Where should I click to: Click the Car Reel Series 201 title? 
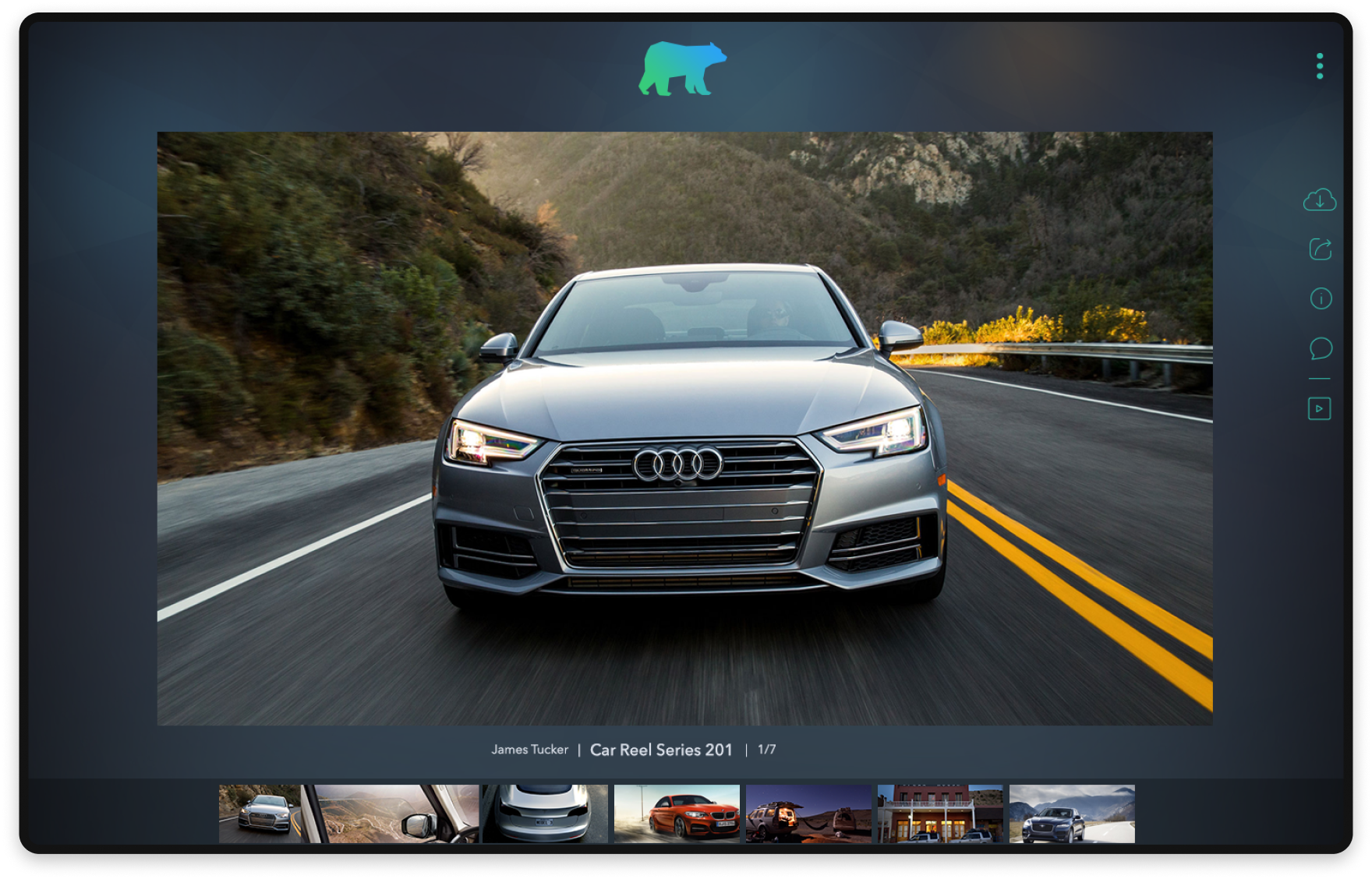pyautogui.click(x=661, y=750)
